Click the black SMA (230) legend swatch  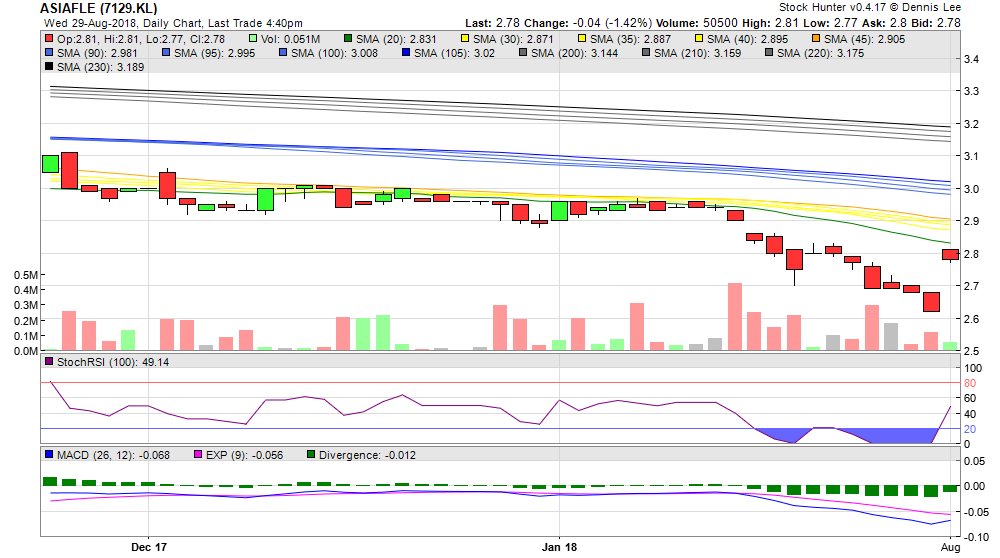(49, 66)
